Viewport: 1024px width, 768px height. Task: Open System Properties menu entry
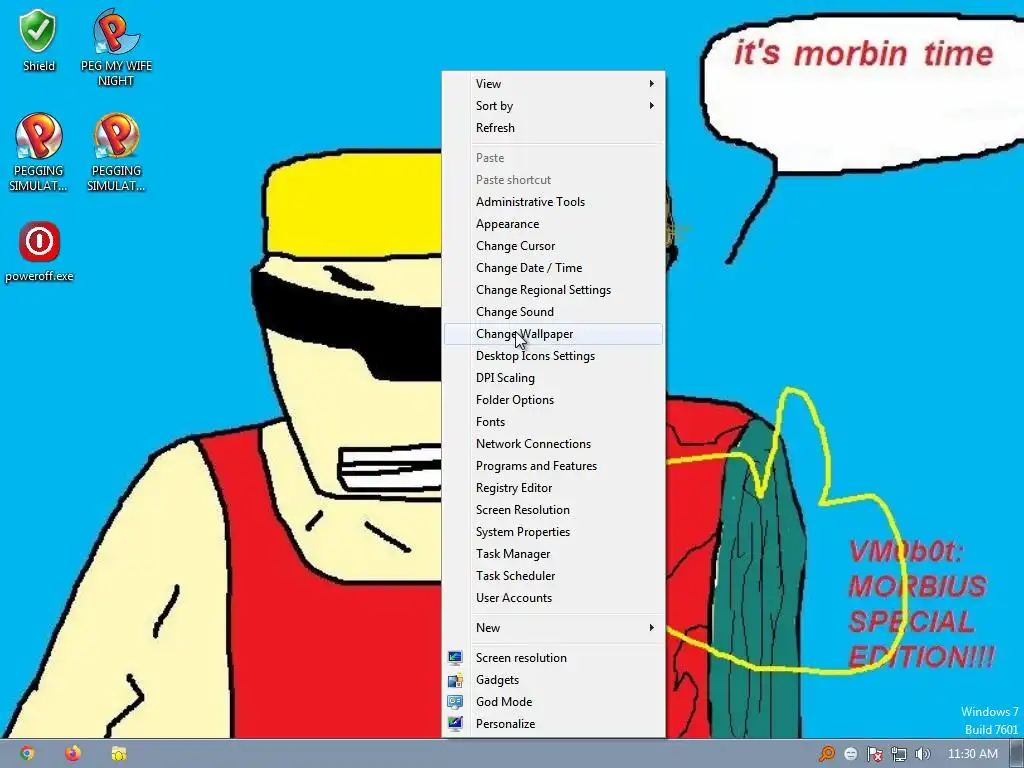coord(554,532)
